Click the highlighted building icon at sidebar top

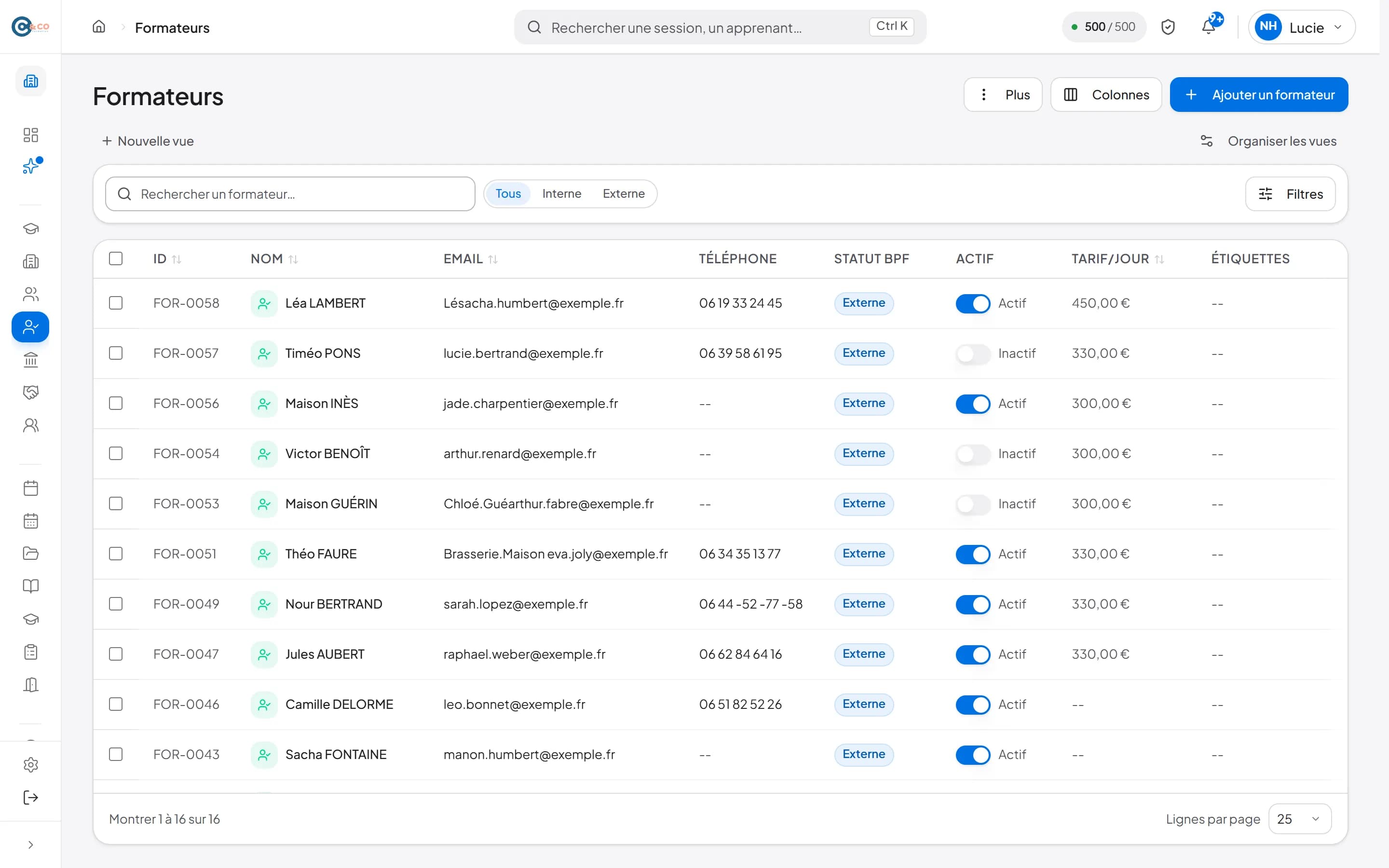[x=30, y=81]
